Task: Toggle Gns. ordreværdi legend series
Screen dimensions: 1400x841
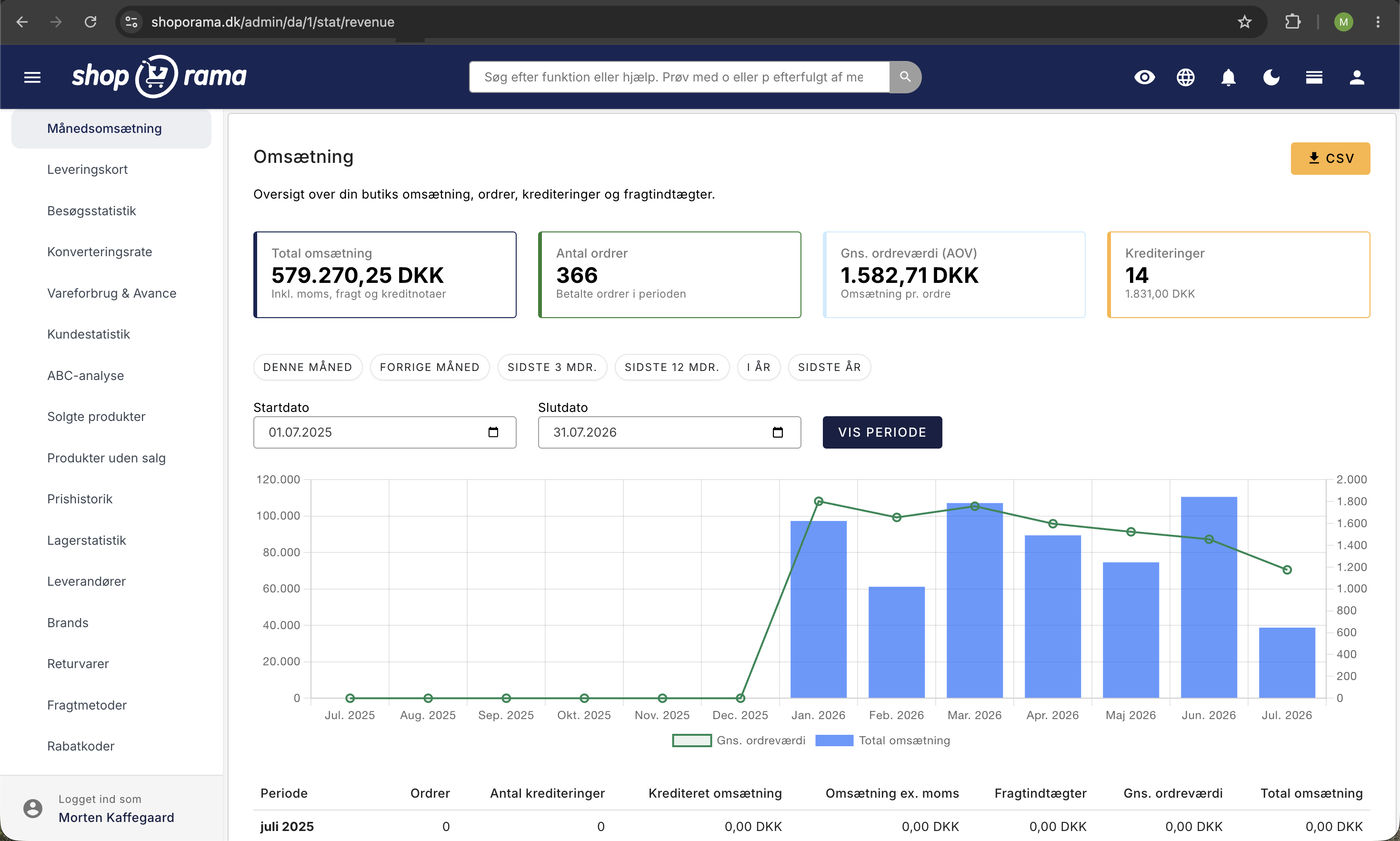Action: click(x=738, y=741)
